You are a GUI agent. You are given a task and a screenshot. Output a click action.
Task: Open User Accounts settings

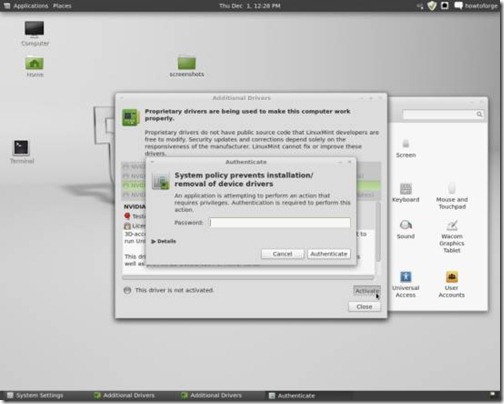[x=452, y=284]
